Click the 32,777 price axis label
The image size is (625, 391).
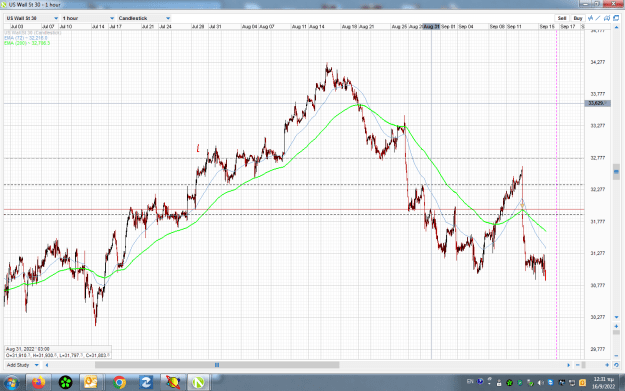(x=597, y=158)
